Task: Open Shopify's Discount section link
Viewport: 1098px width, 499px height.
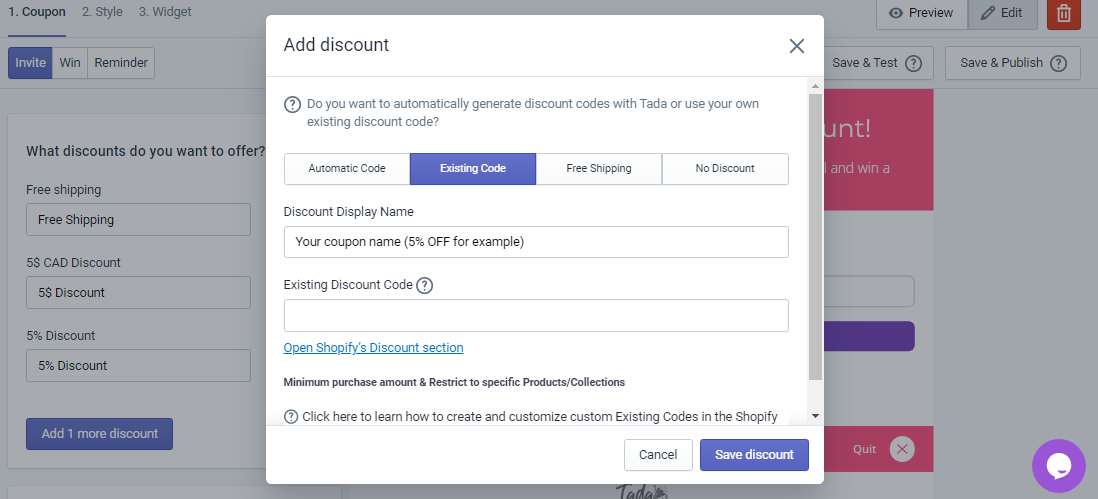Action: coord(373,348)
